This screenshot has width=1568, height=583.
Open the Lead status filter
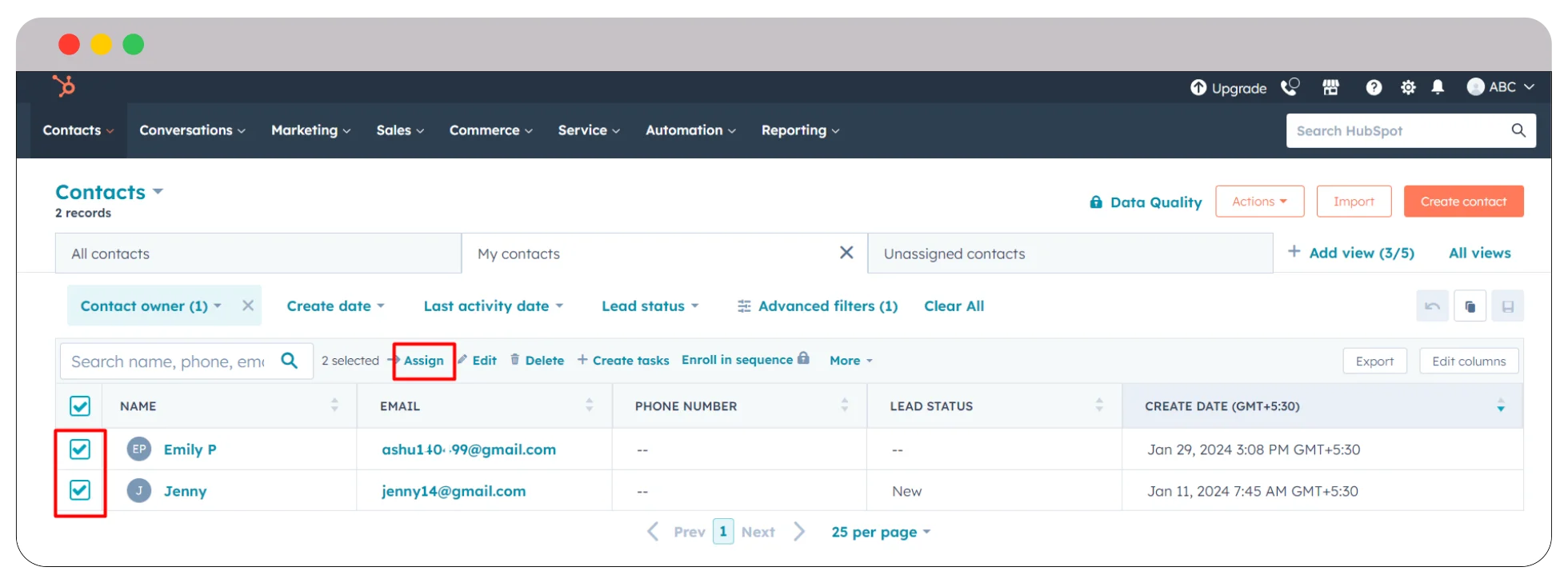click(650, 305)
